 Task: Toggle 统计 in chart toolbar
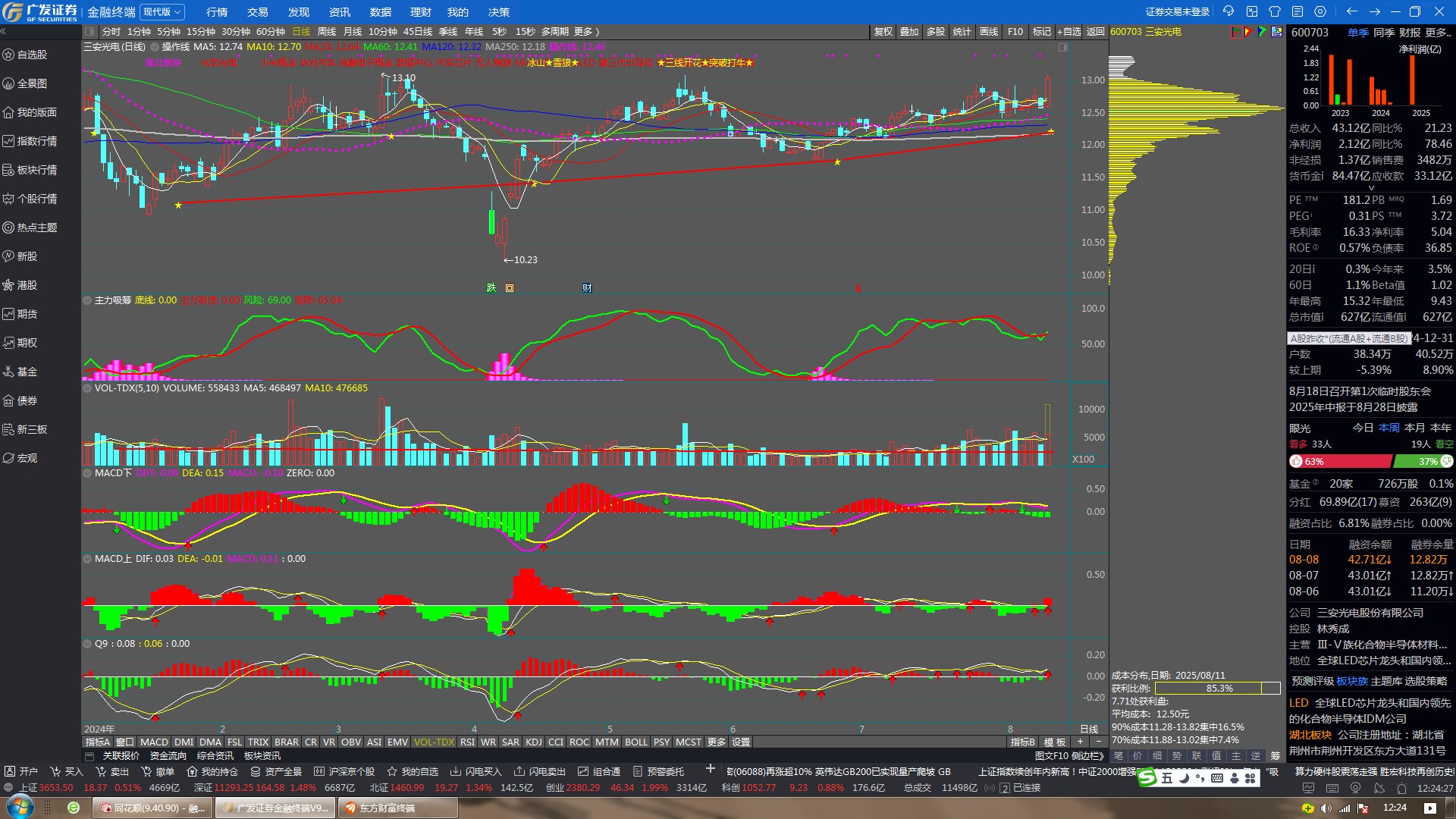(962, 32)
